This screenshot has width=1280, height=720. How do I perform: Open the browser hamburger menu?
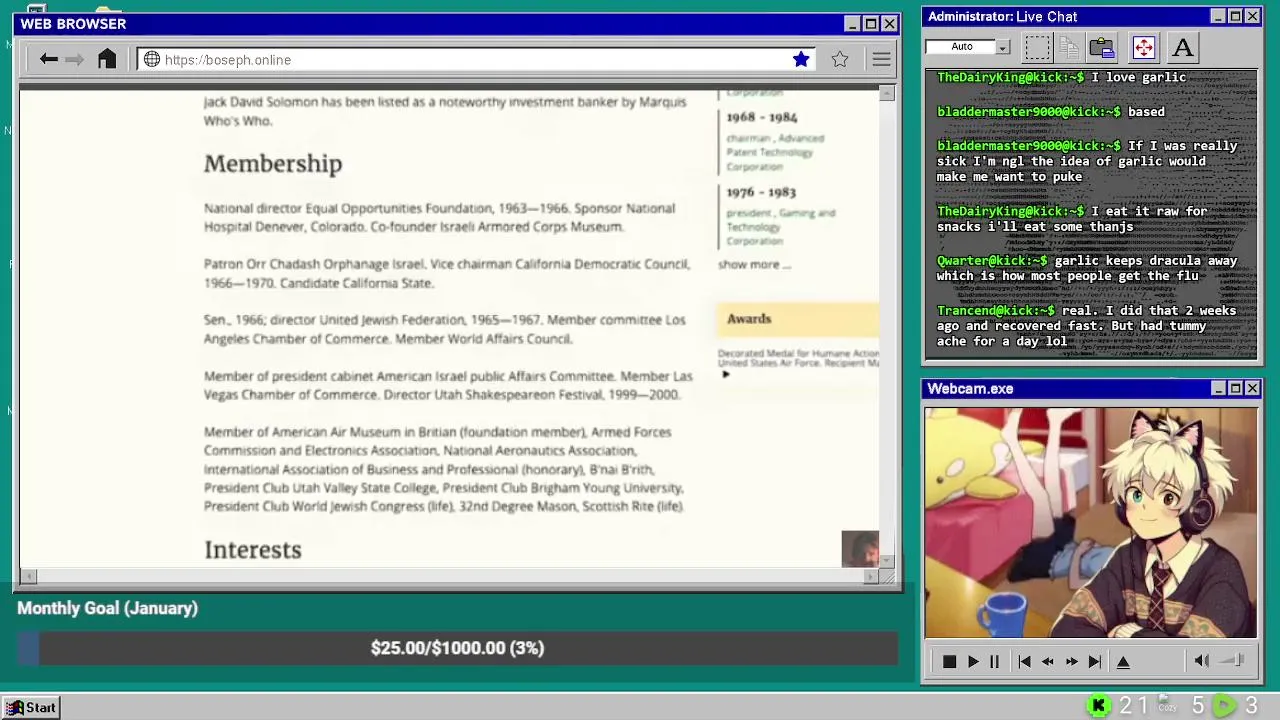pos(881,60)
